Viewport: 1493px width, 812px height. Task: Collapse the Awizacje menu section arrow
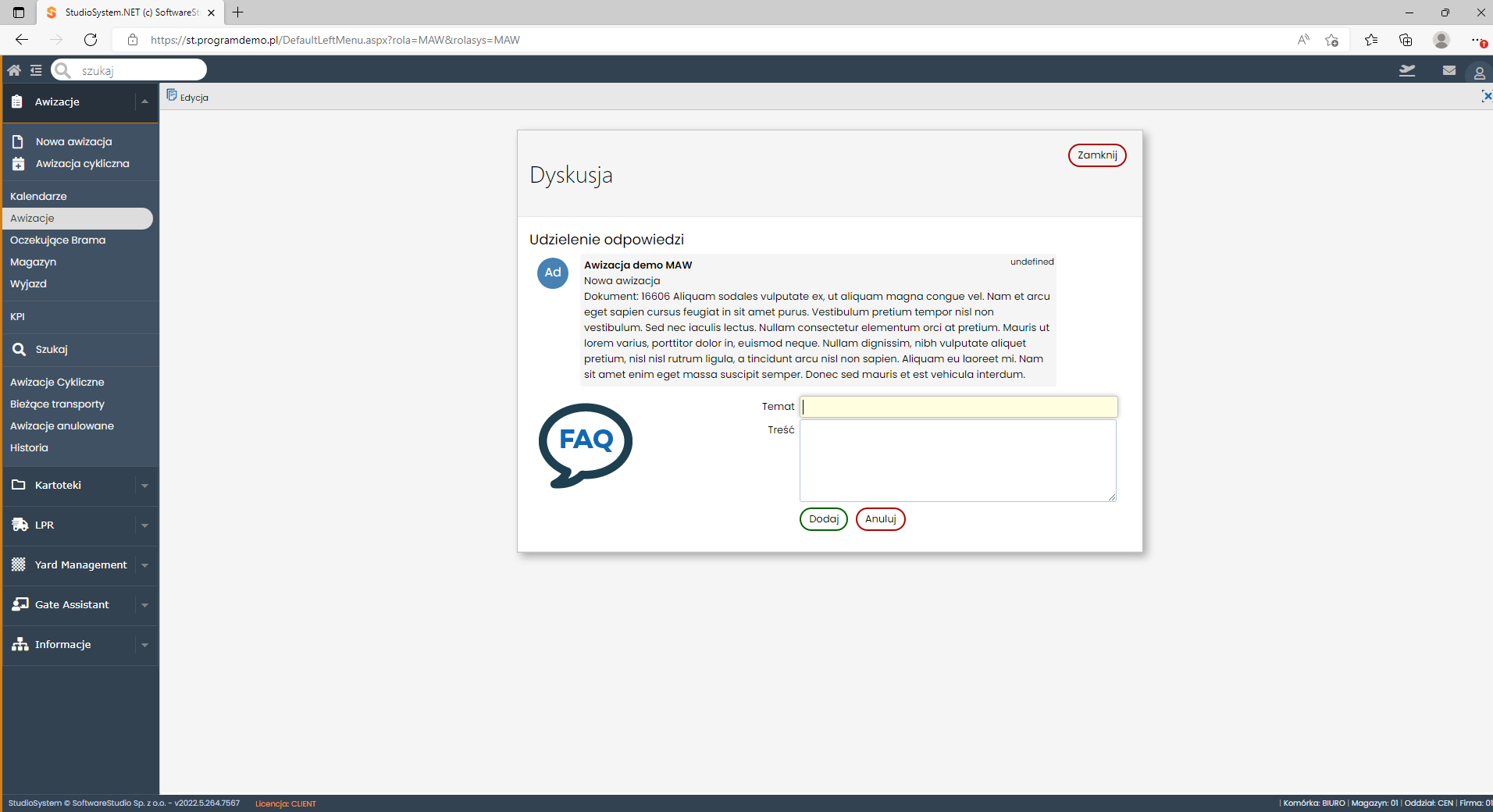pos(144,101)
